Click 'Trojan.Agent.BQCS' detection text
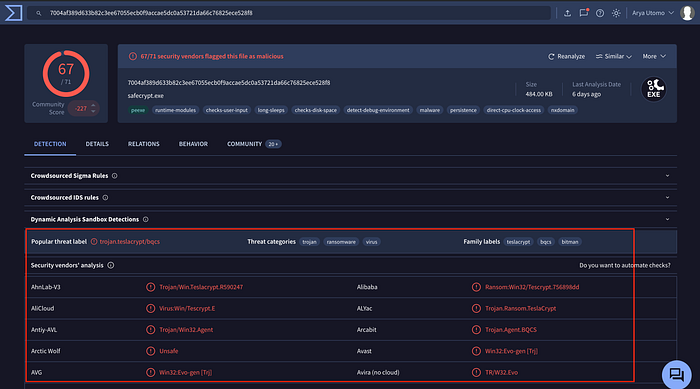 (x=511, y=330)
